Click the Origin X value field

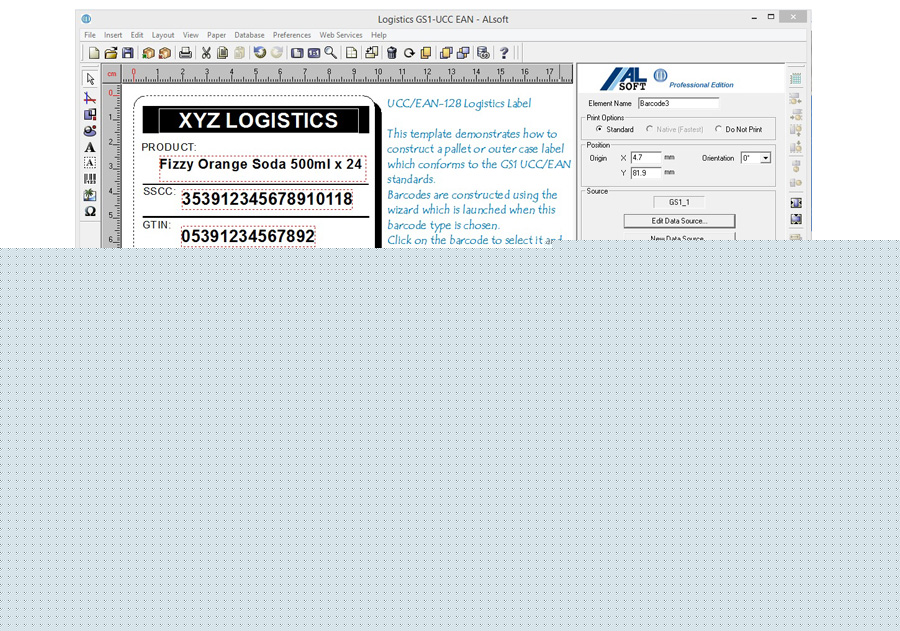(x=645, y=158)
